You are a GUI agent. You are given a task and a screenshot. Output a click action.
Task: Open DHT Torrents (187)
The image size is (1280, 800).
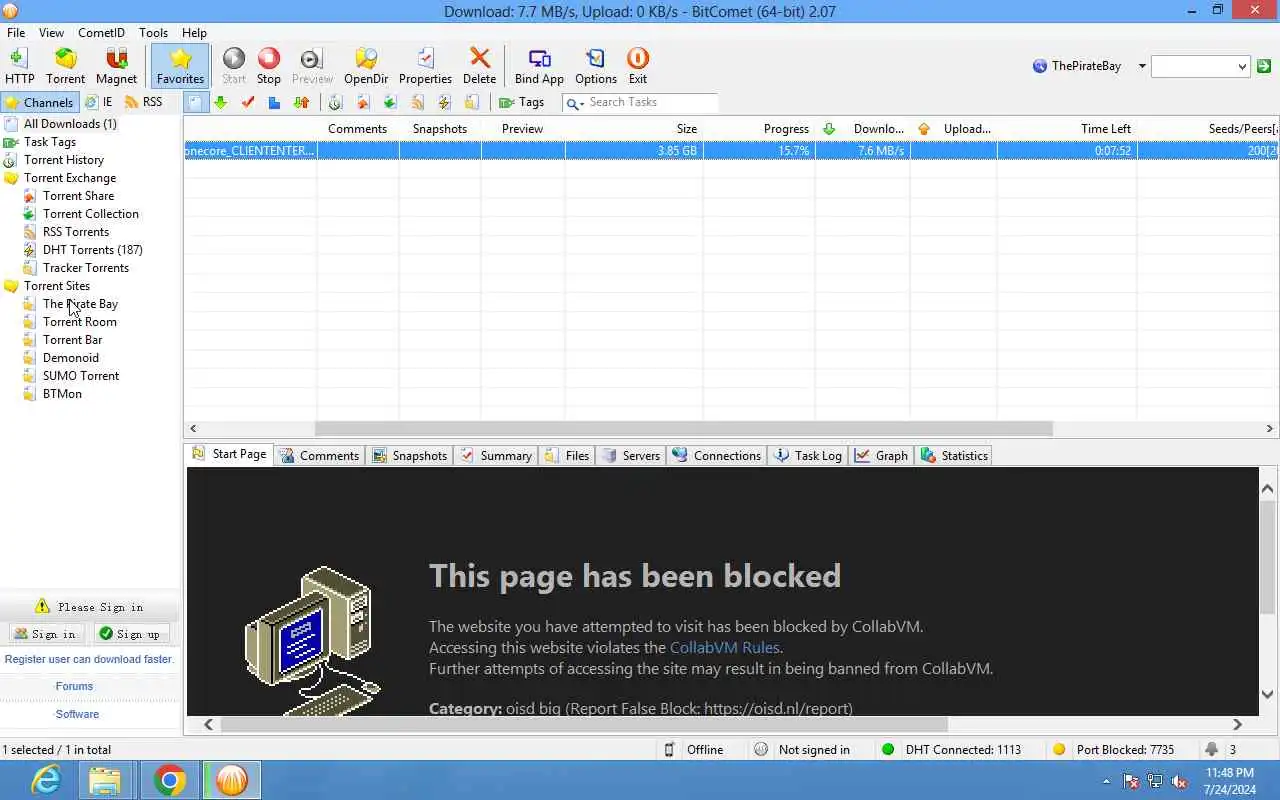[93, 250]
